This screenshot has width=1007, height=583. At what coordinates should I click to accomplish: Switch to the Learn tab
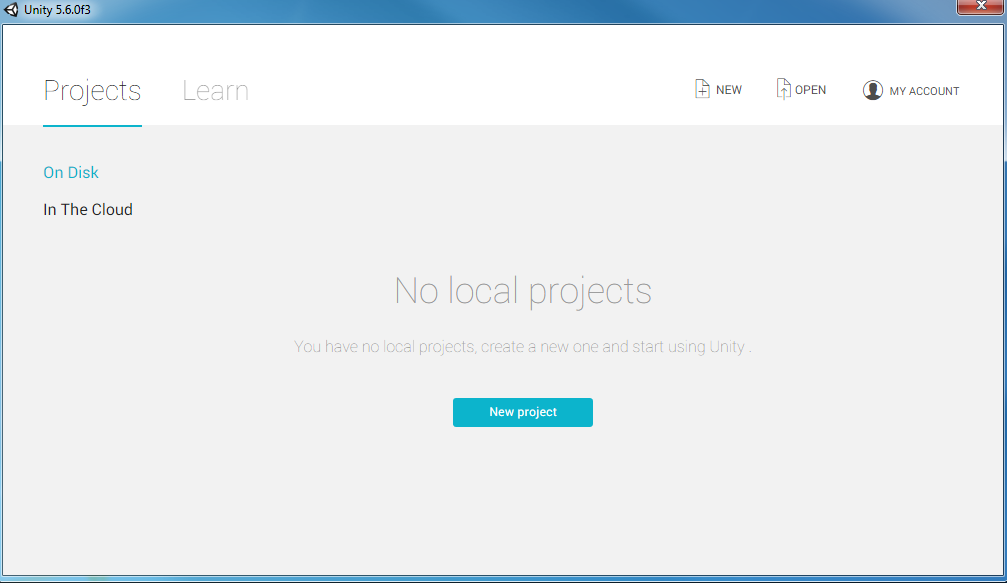215,91
